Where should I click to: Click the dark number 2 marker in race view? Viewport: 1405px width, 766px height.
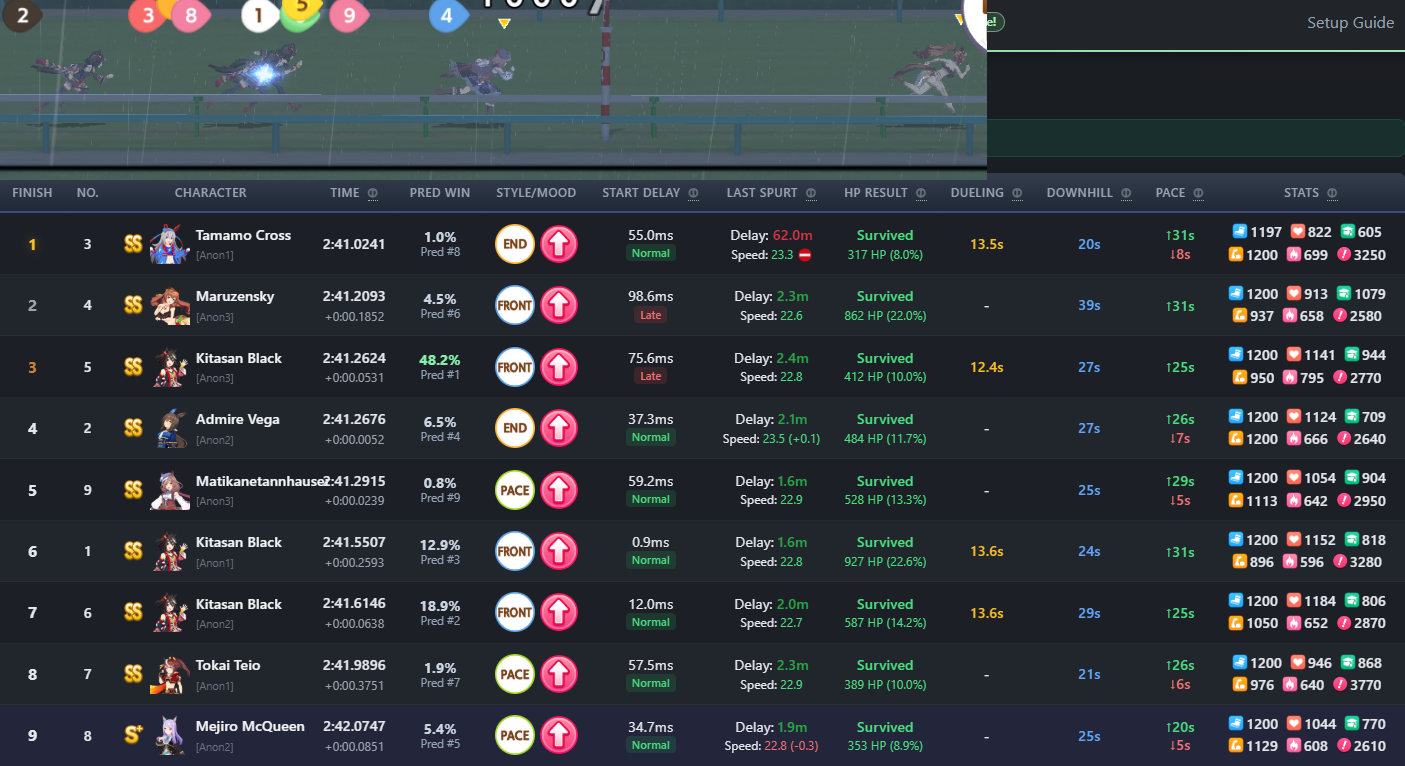[22, 15]
